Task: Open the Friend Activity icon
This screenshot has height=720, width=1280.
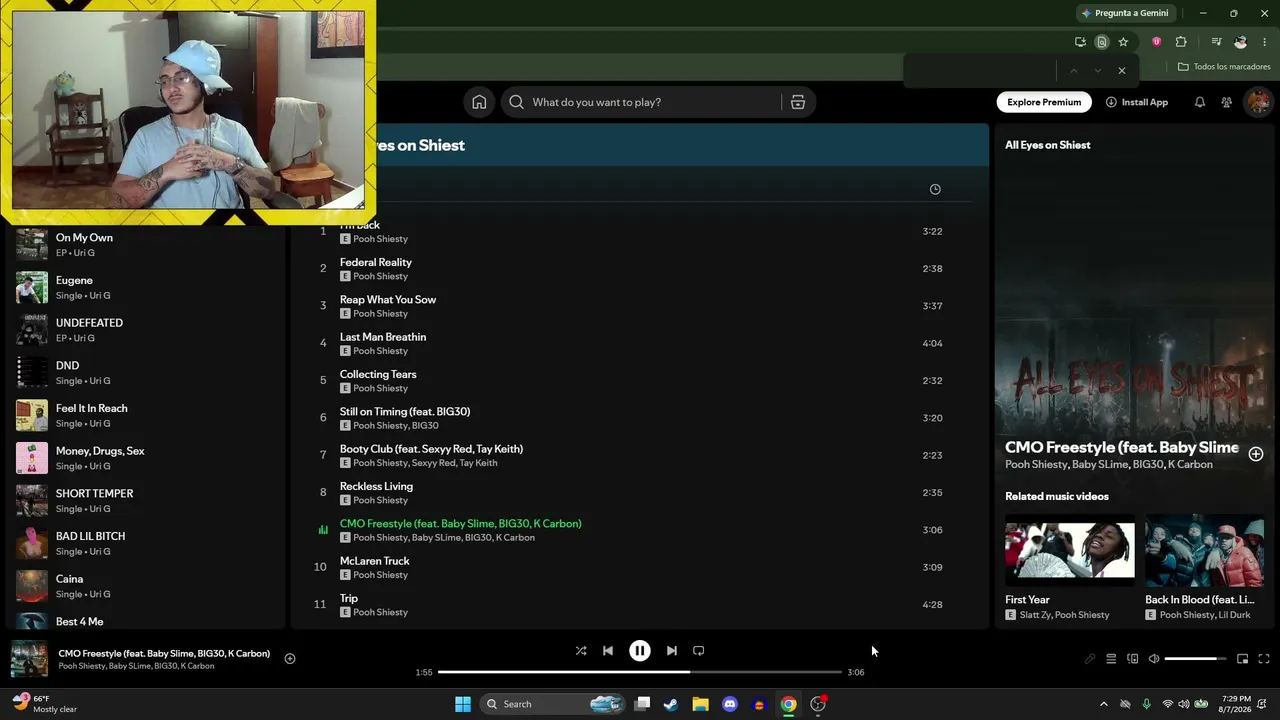Action: pyautogui.click(x=1227, y=102)
